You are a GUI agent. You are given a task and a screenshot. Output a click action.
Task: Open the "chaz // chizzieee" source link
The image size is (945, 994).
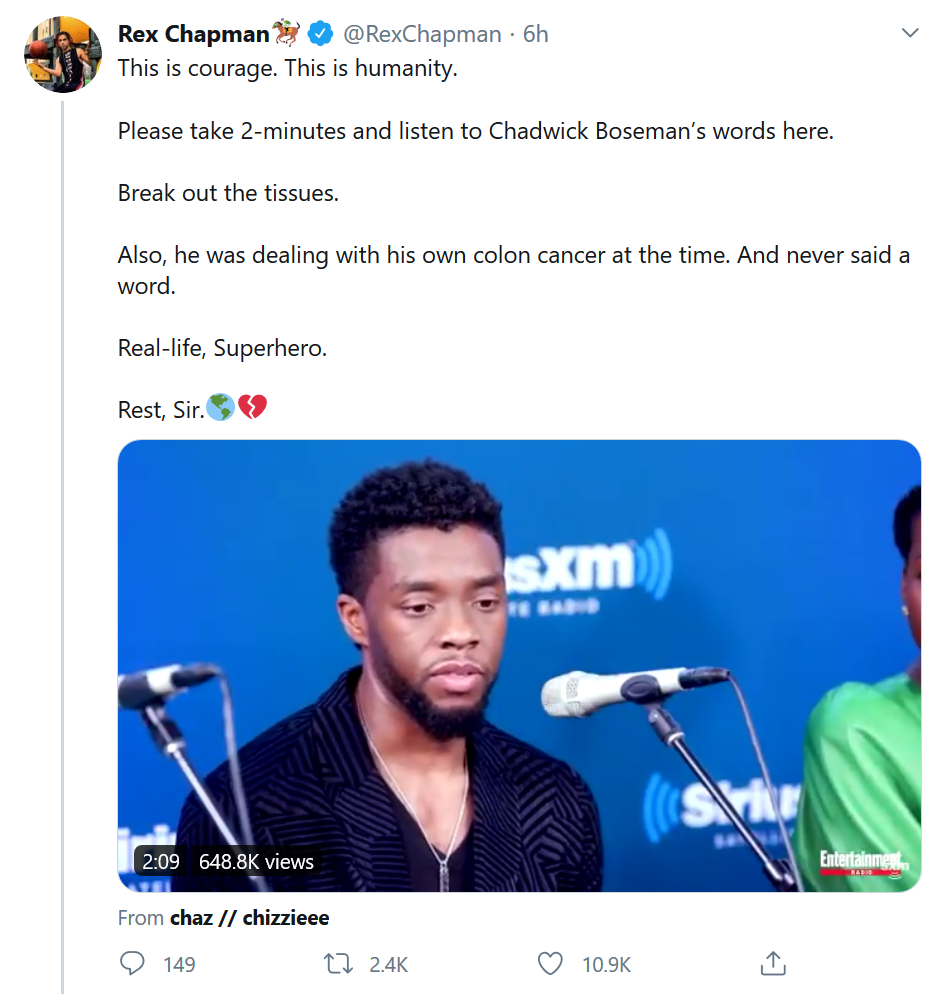click(x=249, y=917)
